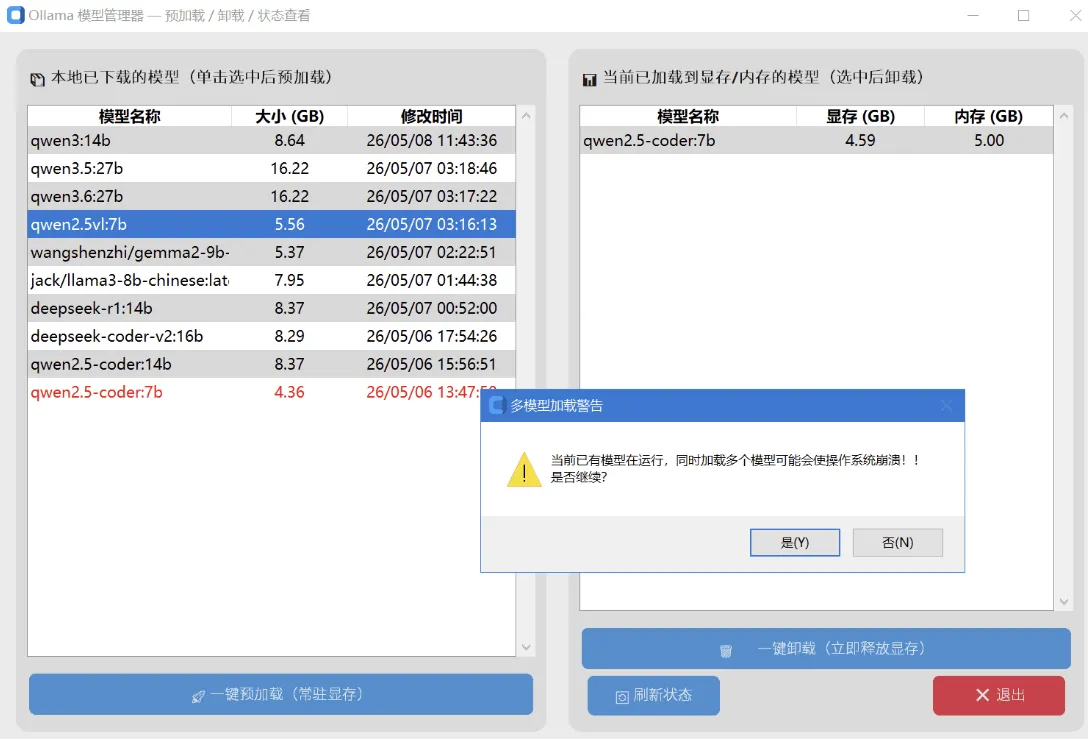Screen dimensions: 1091x739
Task: Sort local models by 修改时间 header
Action: [431, 116]
